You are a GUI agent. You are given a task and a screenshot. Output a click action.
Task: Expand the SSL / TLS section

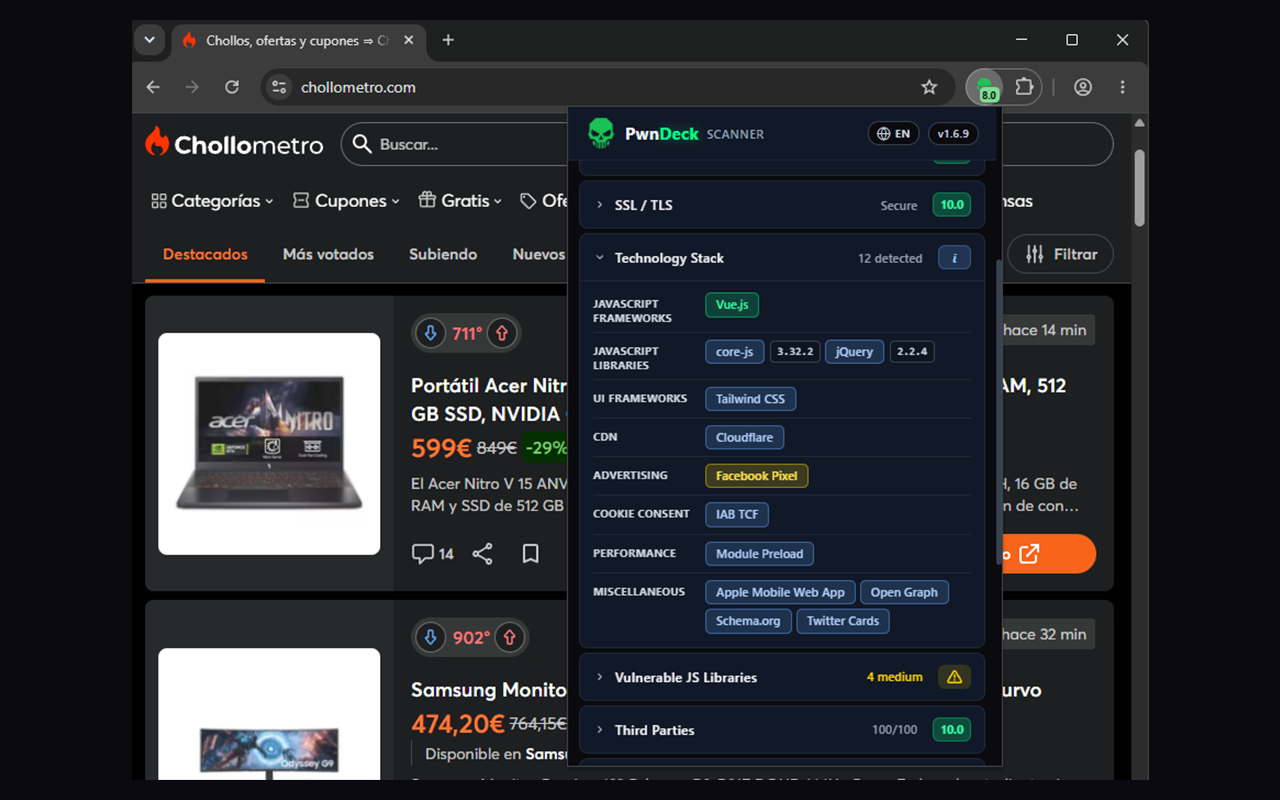coord(782,205)
